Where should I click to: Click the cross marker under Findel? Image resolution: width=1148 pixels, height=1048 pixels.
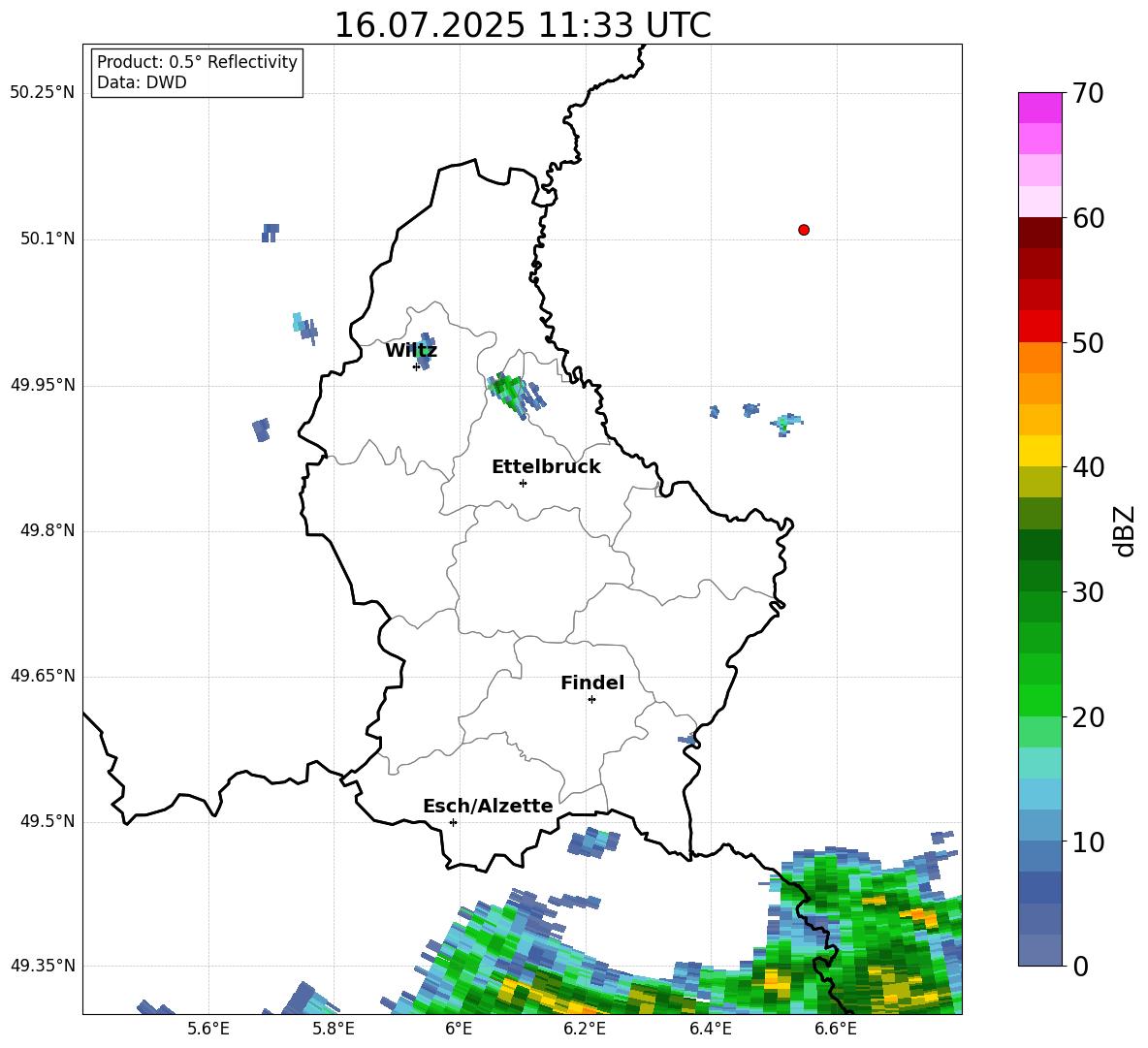[x=591, y=700]
